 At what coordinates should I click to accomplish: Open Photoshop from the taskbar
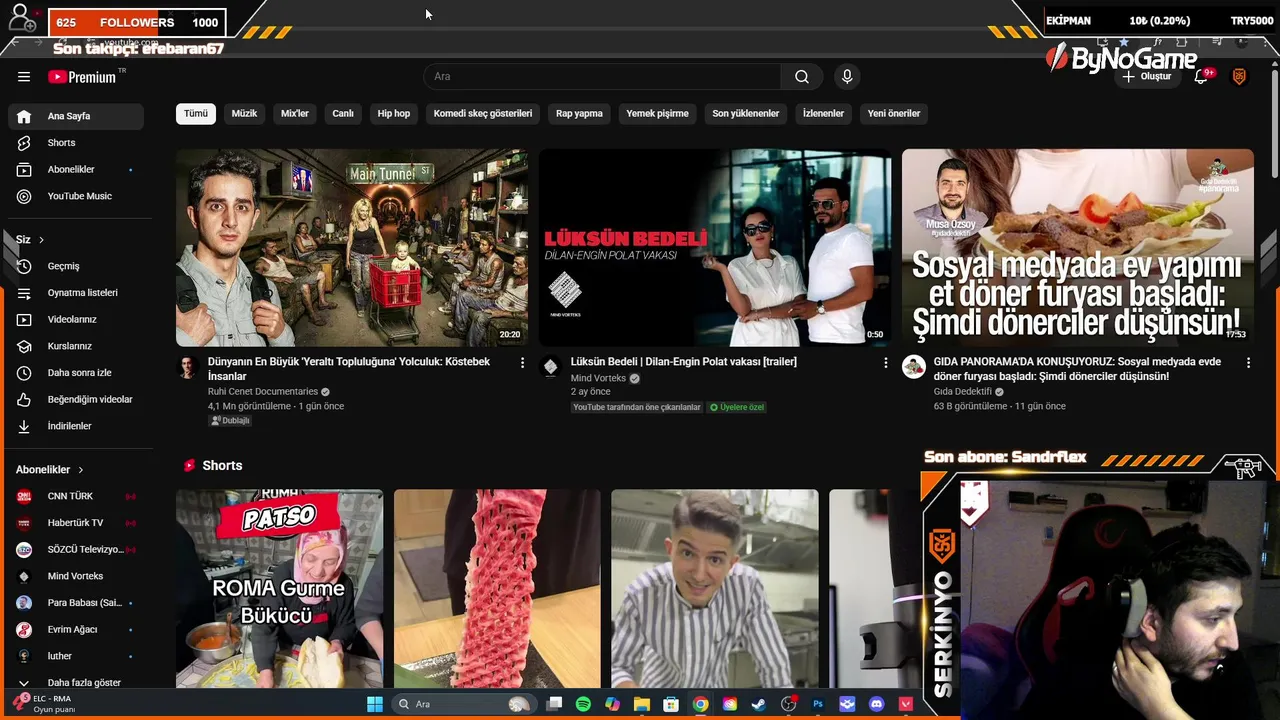point(818,704)
